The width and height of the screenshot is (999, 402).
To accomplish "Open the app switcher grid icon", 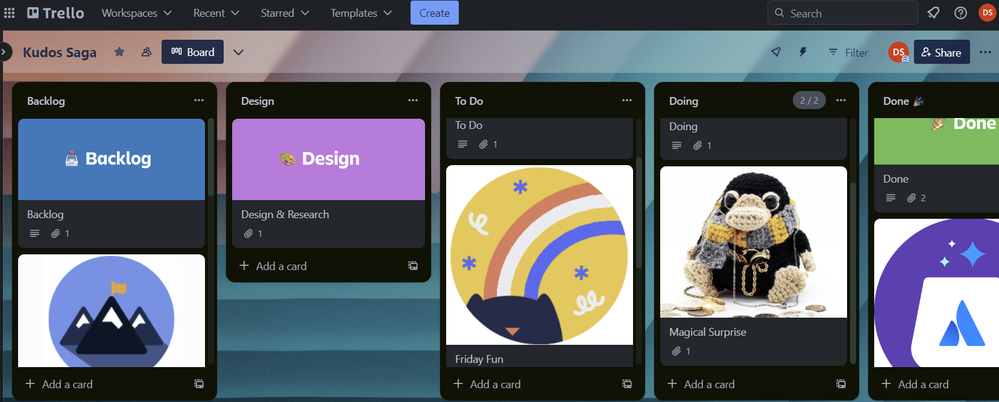I will [10, 13].
